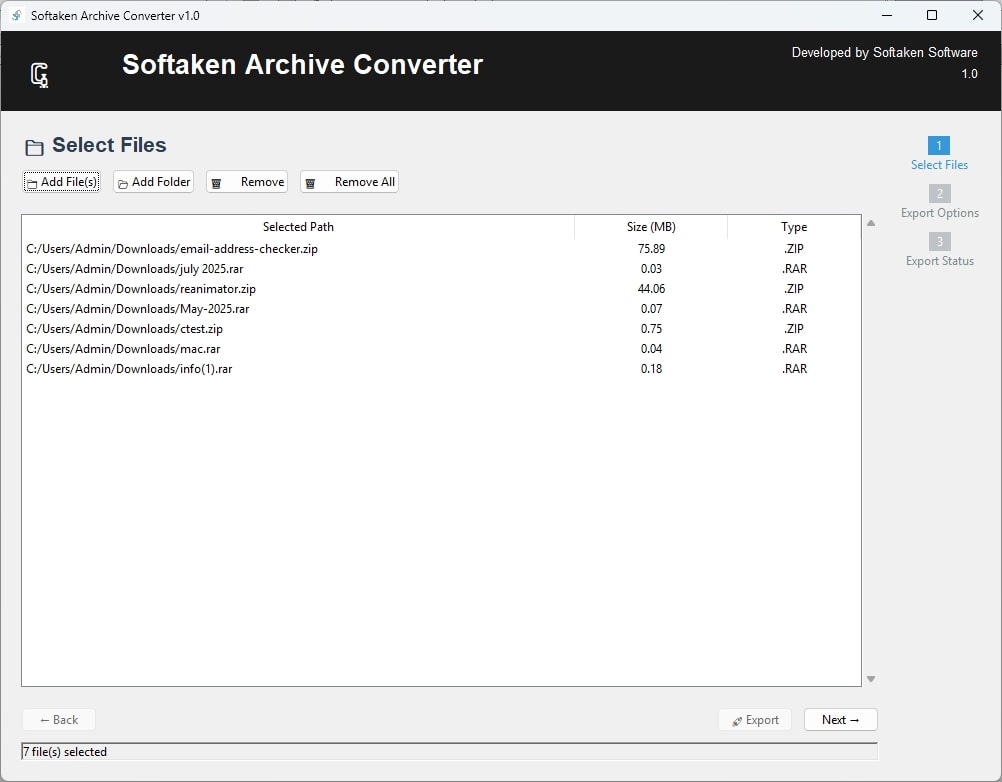
Task: Select the Select Files step indicator
Action: tap(939, 155)
